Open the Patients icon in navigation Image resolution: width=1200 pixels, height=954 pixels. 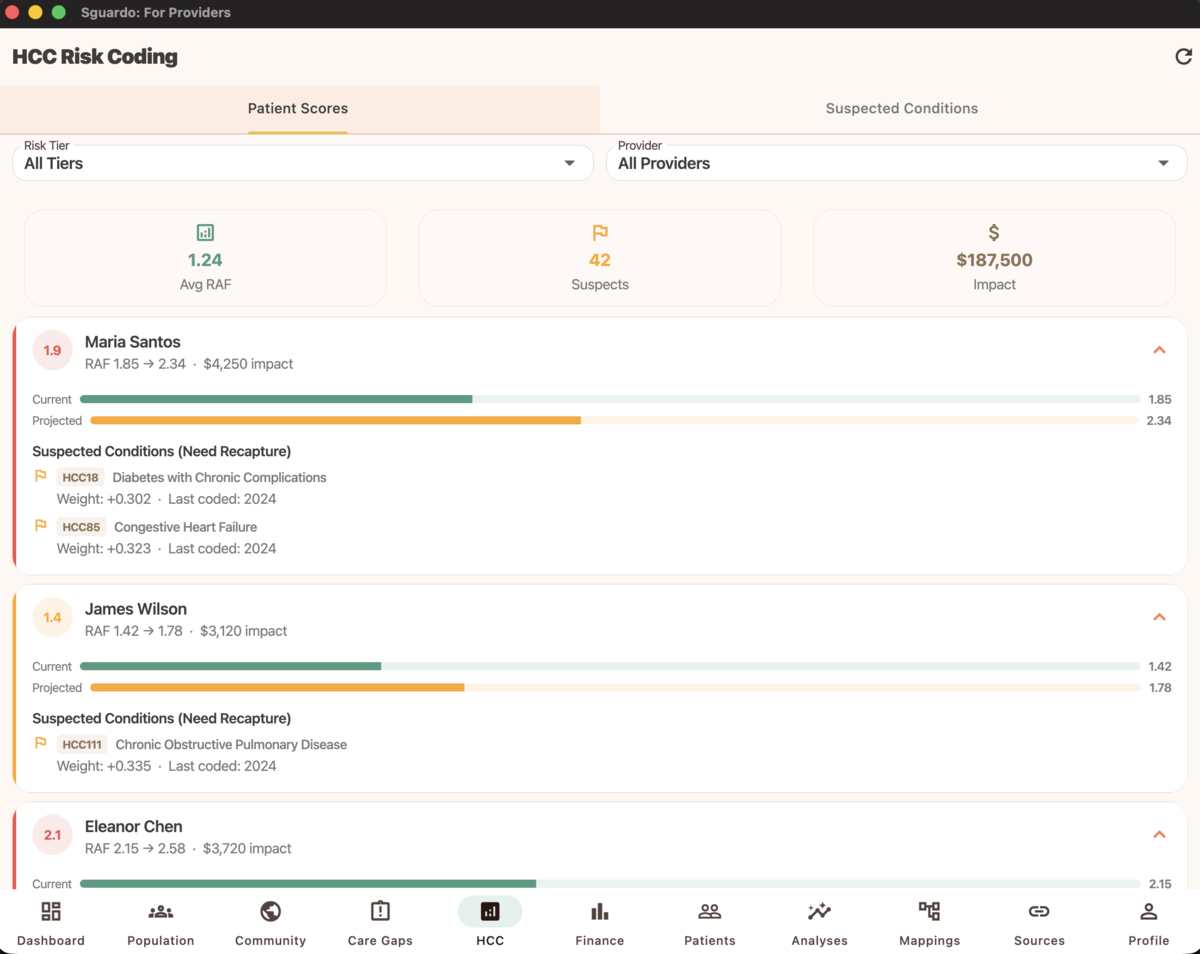click(x=709, y=912)
